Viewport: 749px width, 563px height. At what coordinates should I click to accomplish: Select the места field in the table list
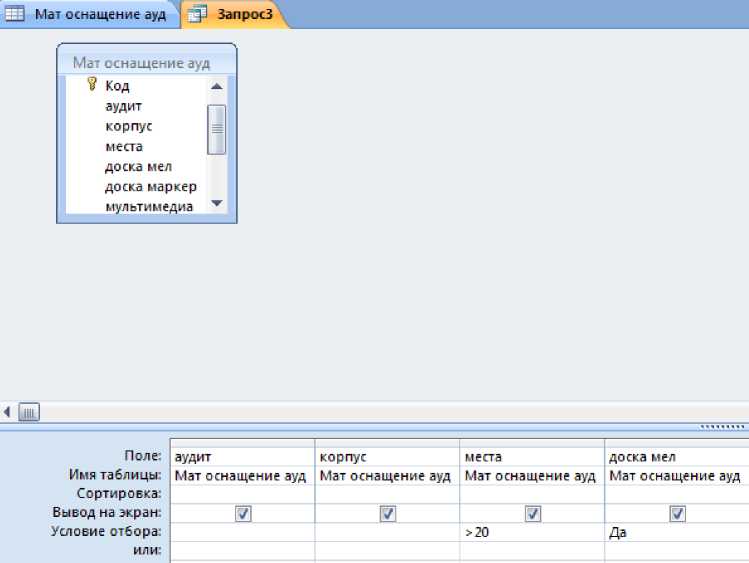(x=124, y=146)
